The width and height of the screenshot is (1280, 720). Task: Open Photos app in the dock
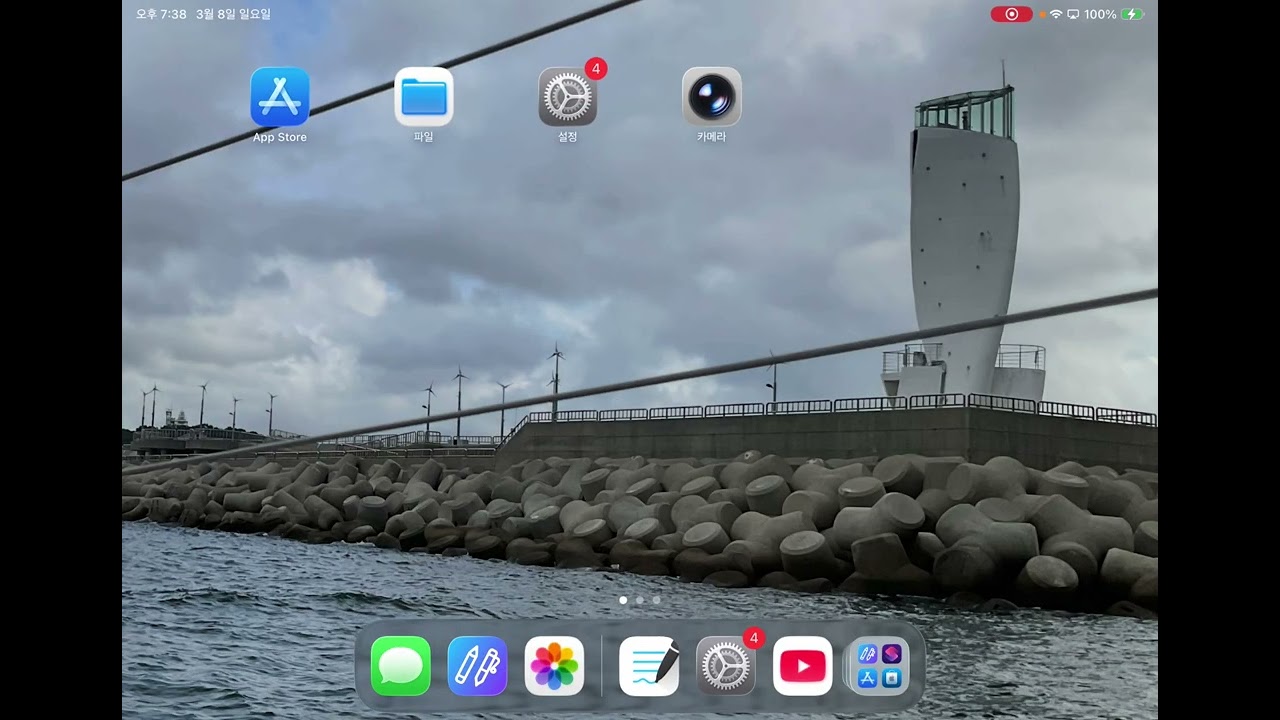click(x=554, y=666)
